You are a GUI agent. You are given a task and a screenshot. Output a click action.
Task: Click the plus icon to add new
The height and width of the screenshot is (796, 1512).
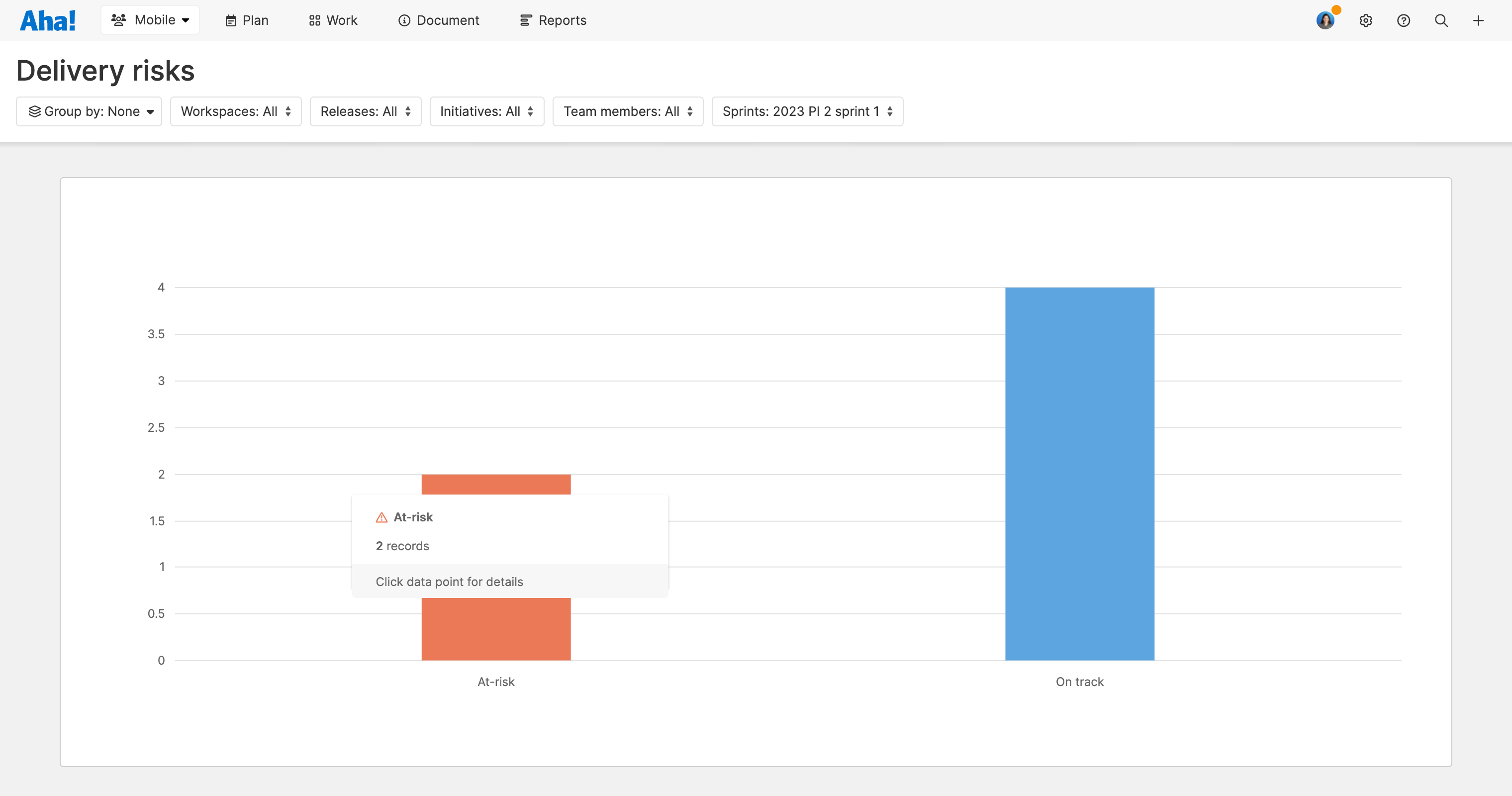[x=1479, y=20]
